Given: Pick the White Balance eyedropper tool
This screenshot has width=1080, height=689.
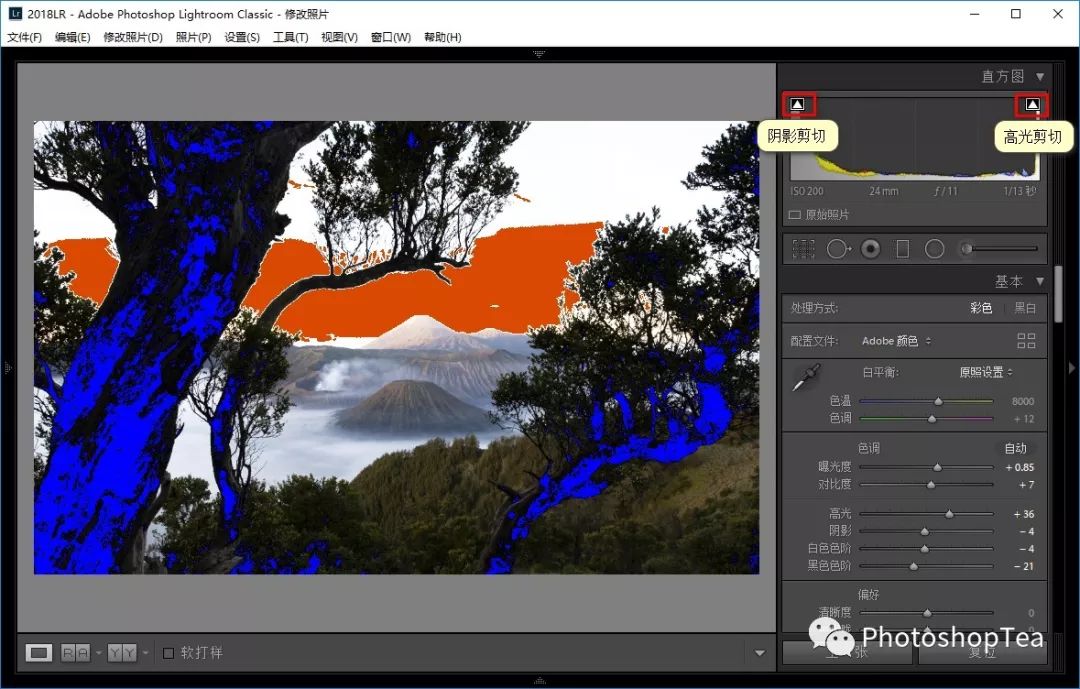Looking at the screenshot, I should (x=807, y=378).
